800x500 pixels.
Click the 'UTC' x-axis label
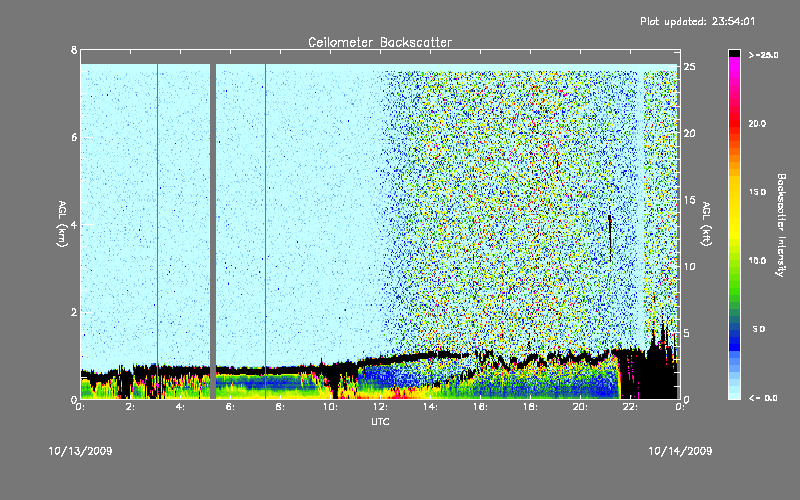pyautogui.click(x=380, y=421)
